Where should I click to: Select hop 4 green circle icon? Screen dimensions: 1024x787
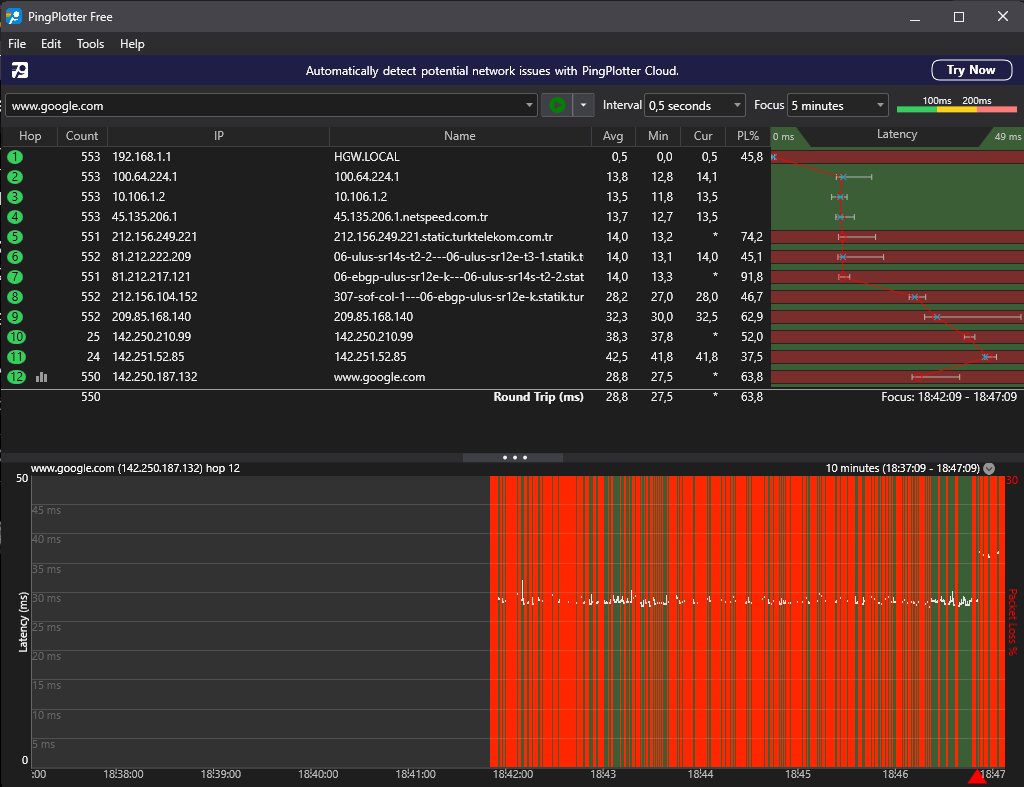pyautogui.click(x=15, y=217)
